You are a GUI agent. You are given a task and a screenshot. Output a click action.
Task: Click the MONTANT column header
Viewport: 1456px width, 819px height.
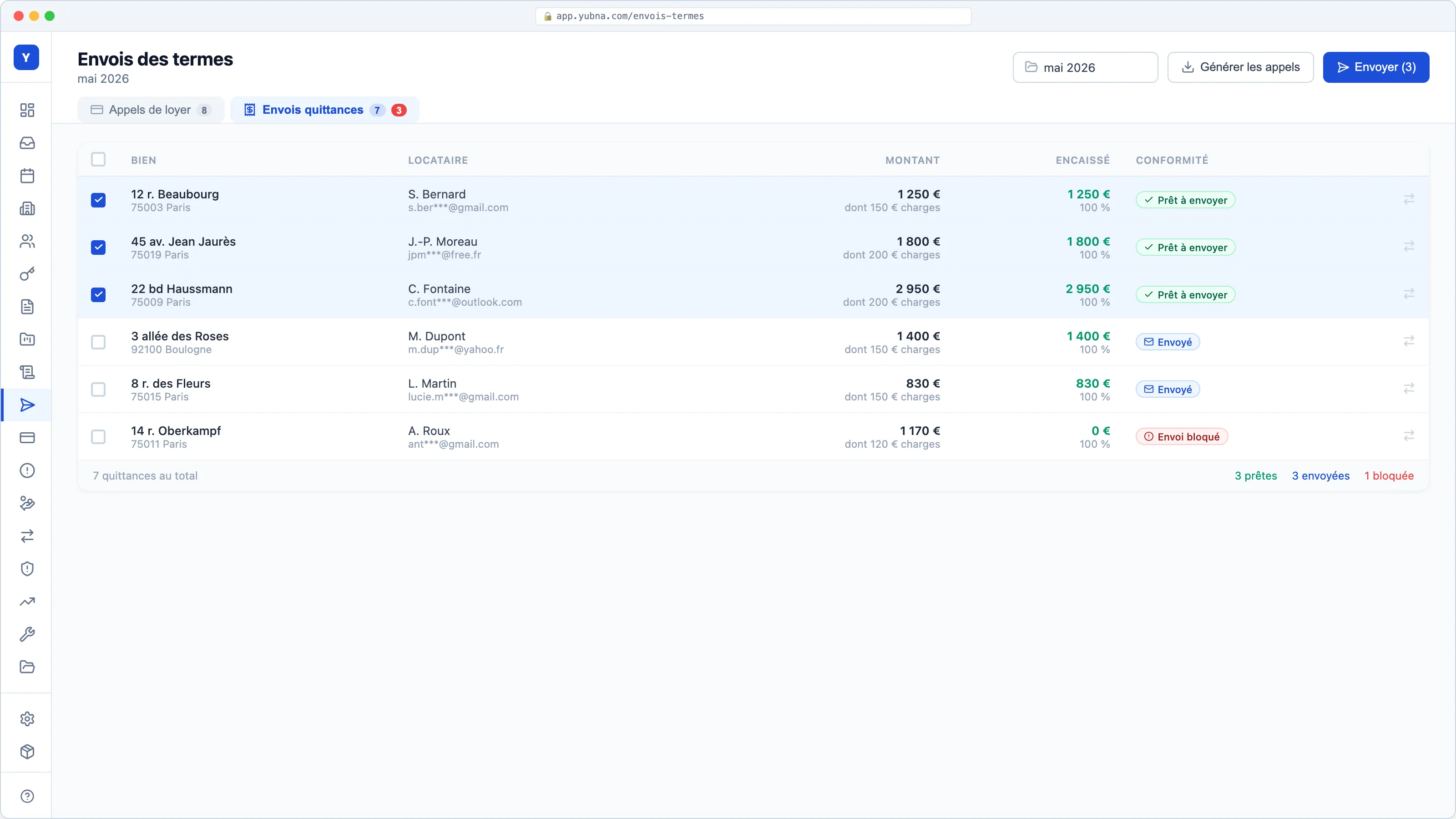pyautogui.click(x=913, y=160)
